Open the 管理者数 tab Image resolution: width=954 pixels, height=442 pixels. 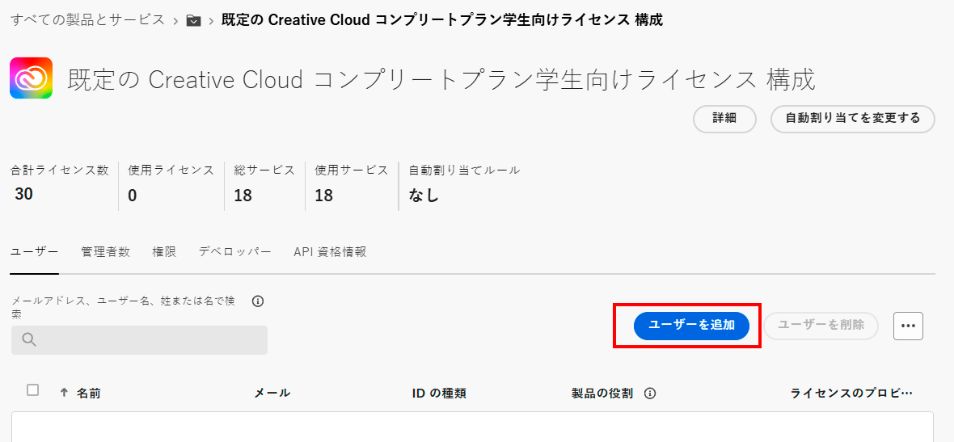(x=105, y=252)
